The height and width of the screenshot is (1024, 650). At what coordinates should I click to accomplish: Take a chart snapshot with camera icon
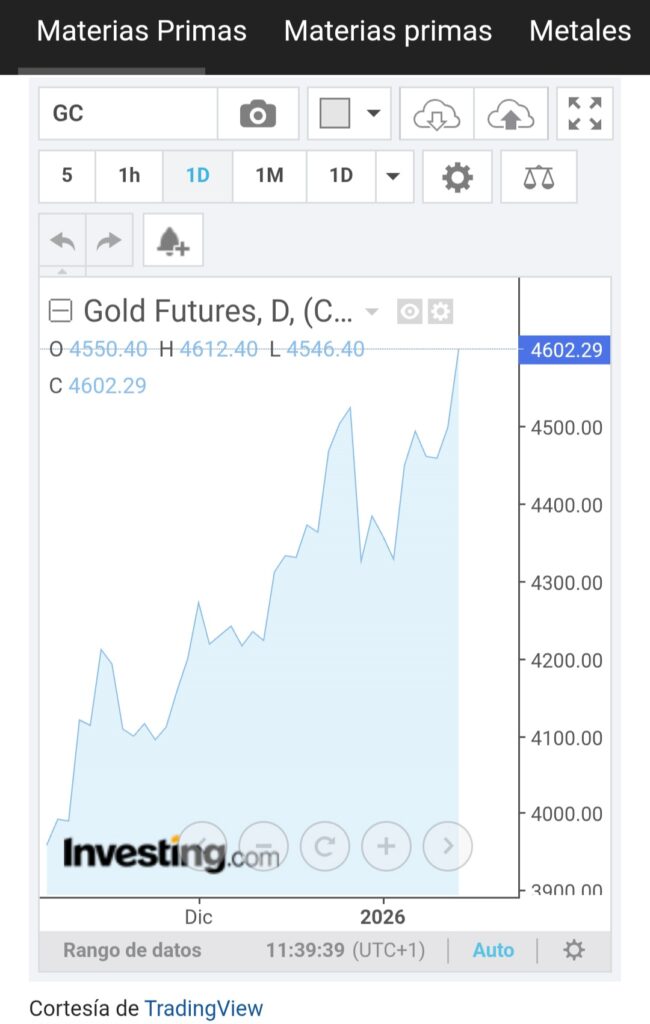tap(258, 114)
